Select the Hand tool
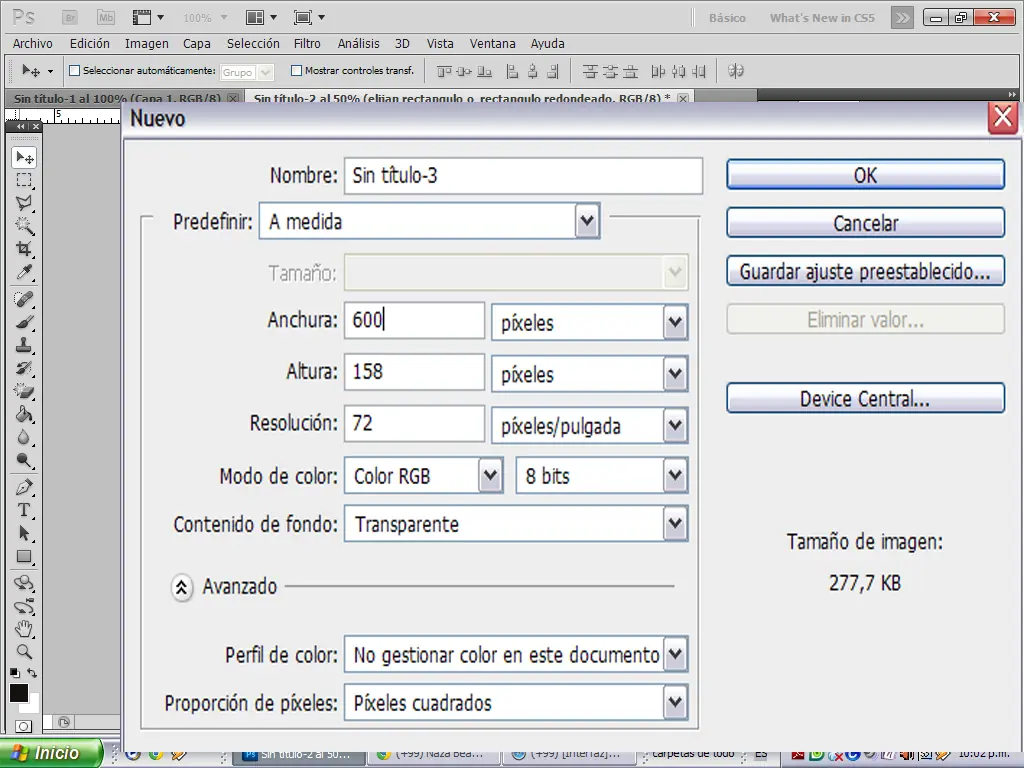 [24, 629]
